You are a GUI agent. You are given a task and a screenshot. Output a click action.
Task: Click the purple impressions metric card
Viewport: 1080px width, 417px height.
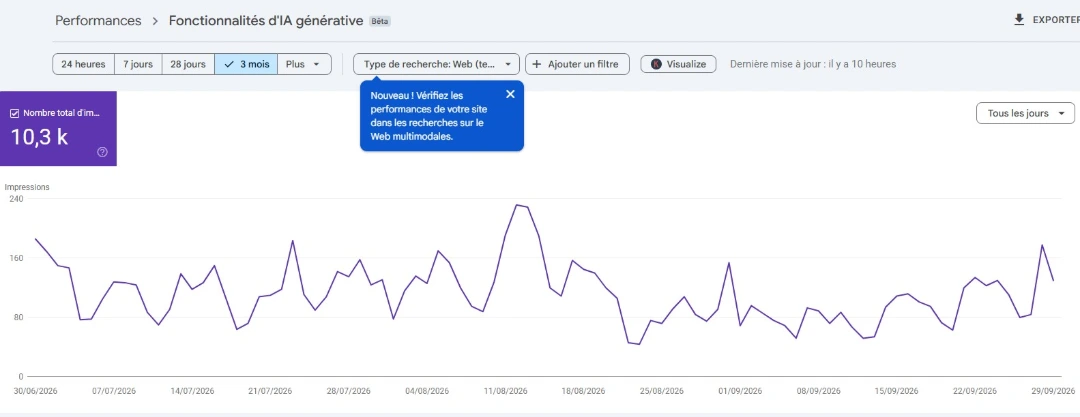tap(58, 129)
